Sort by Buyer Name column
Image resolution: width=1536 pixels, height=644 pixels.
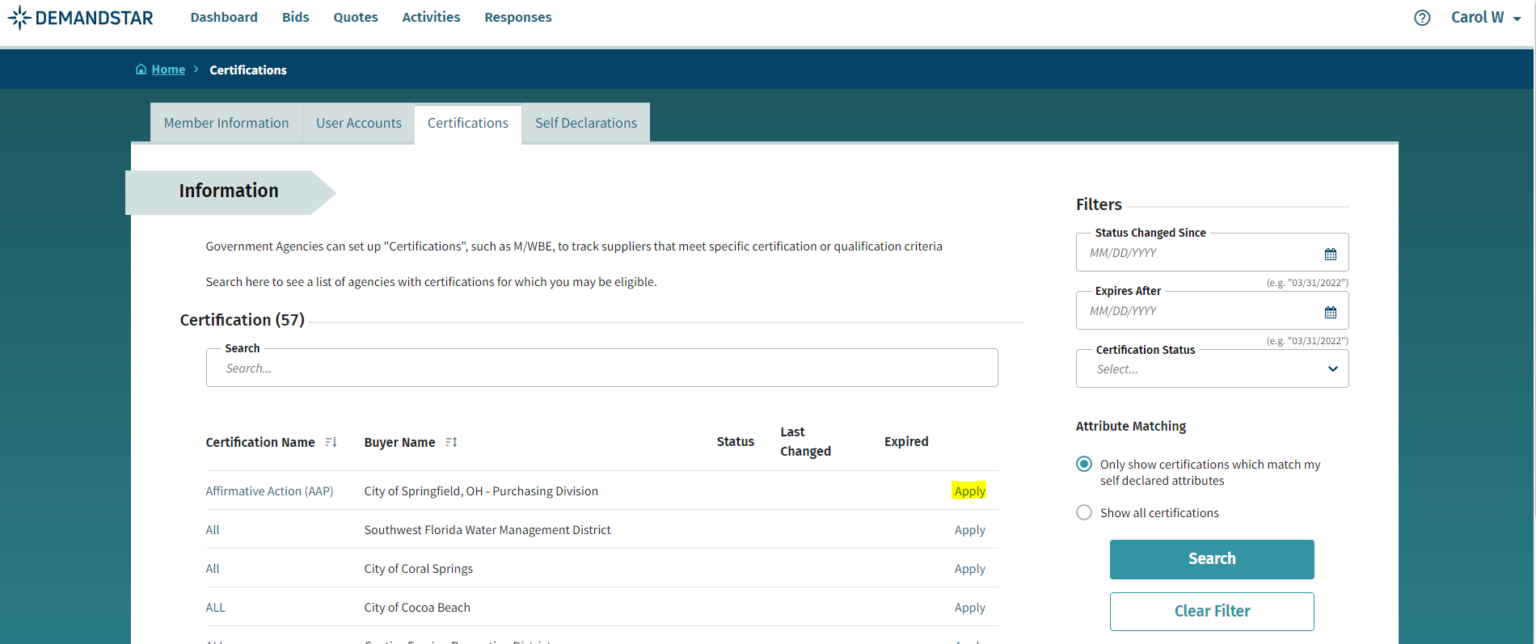coord(450,441)
